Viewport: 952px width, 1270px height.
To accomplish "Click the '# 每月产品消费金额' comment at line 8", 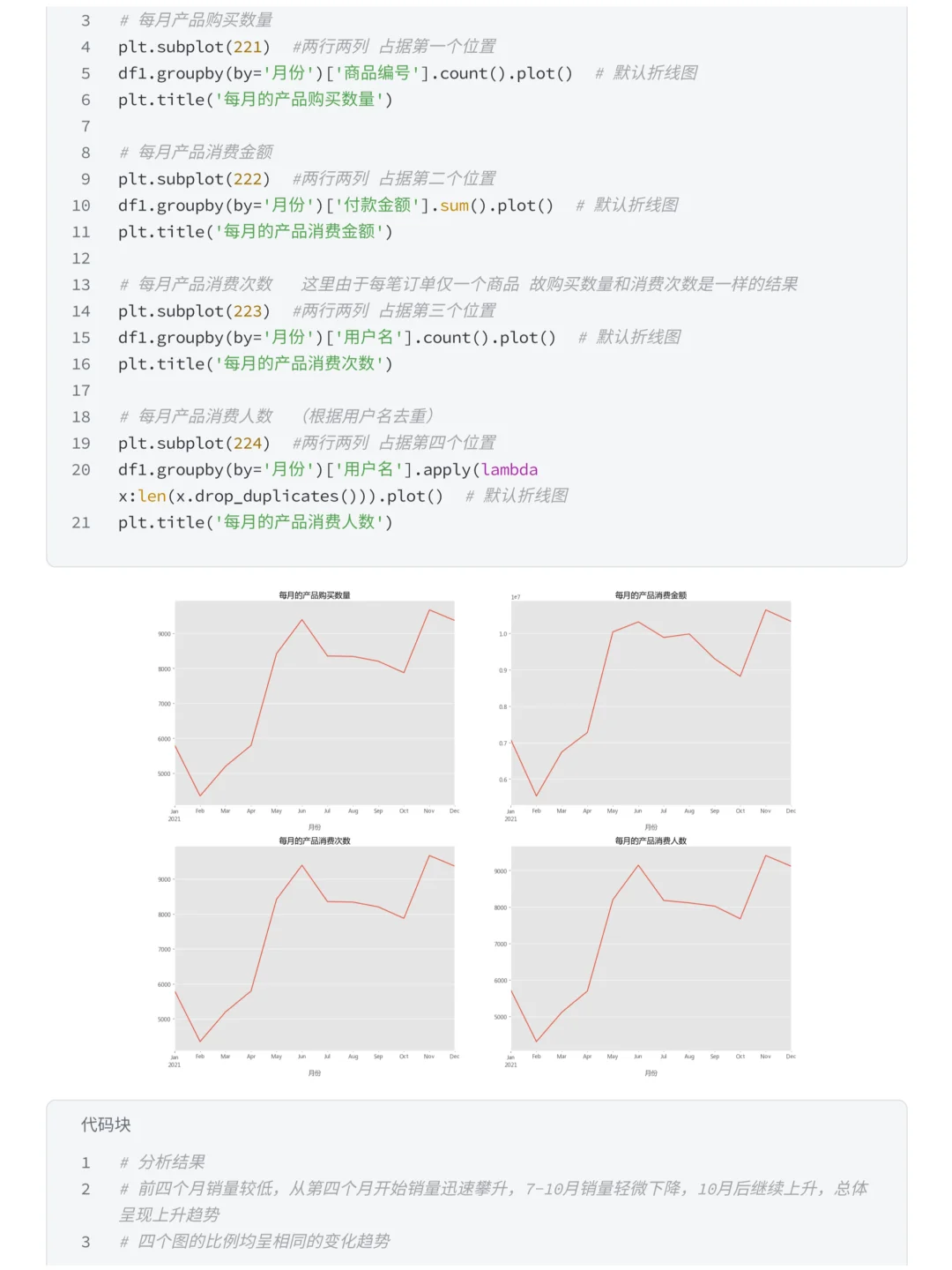I will coord(197,153).
